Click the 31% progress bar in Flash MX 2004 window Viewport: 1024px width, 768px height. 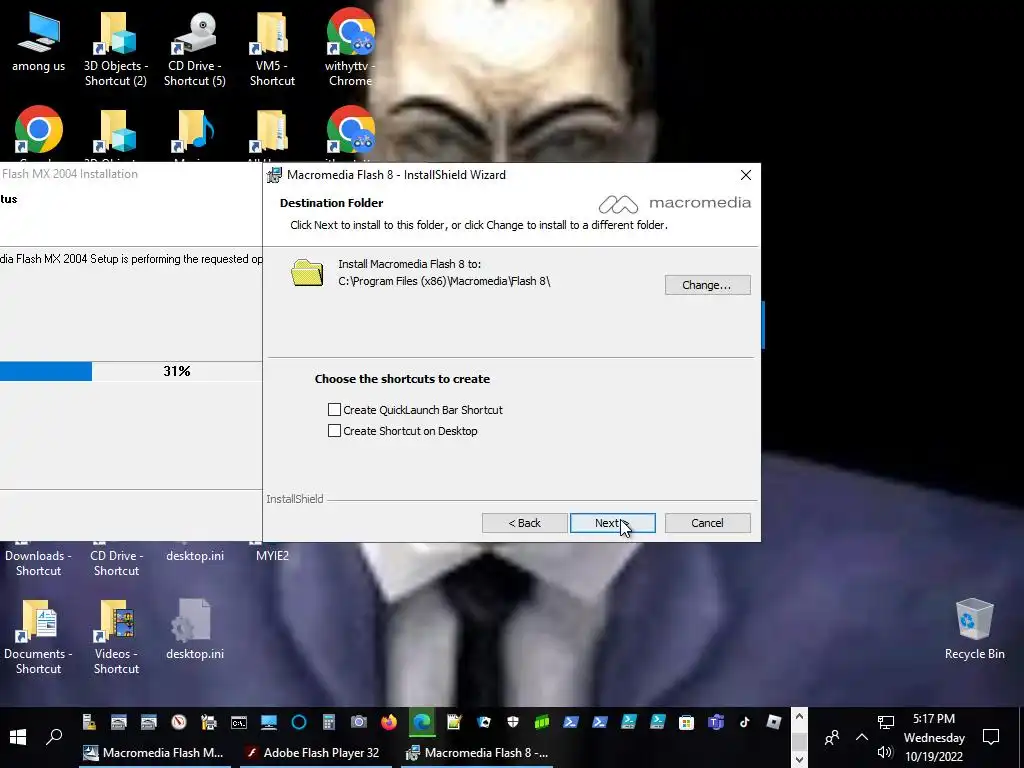[131, 371]
